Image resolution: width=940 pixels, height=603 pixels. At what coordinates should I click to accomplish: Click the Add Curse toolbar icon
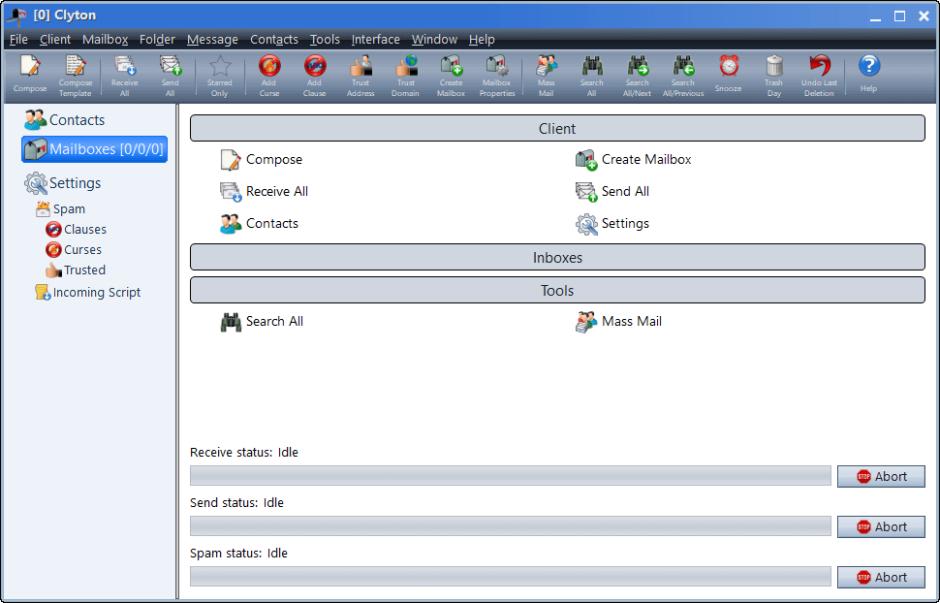tap(269, 76)
